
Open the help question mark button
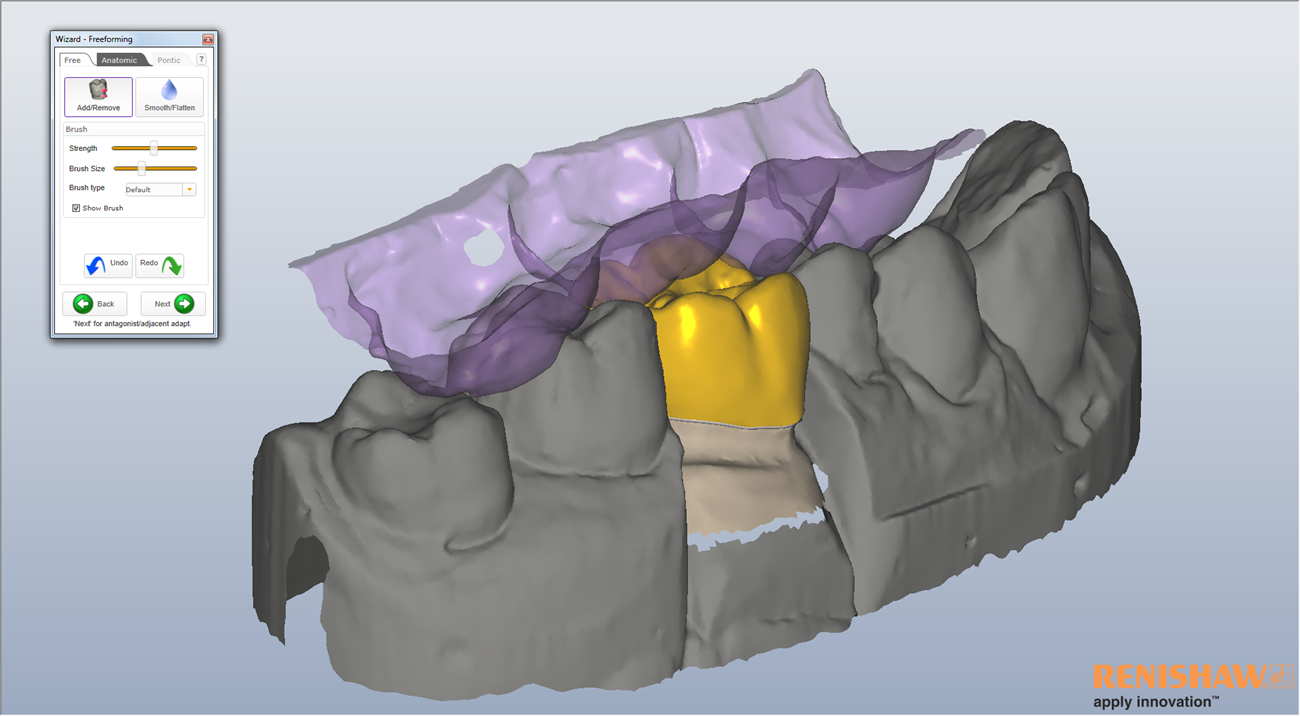(x=201, y=60)
